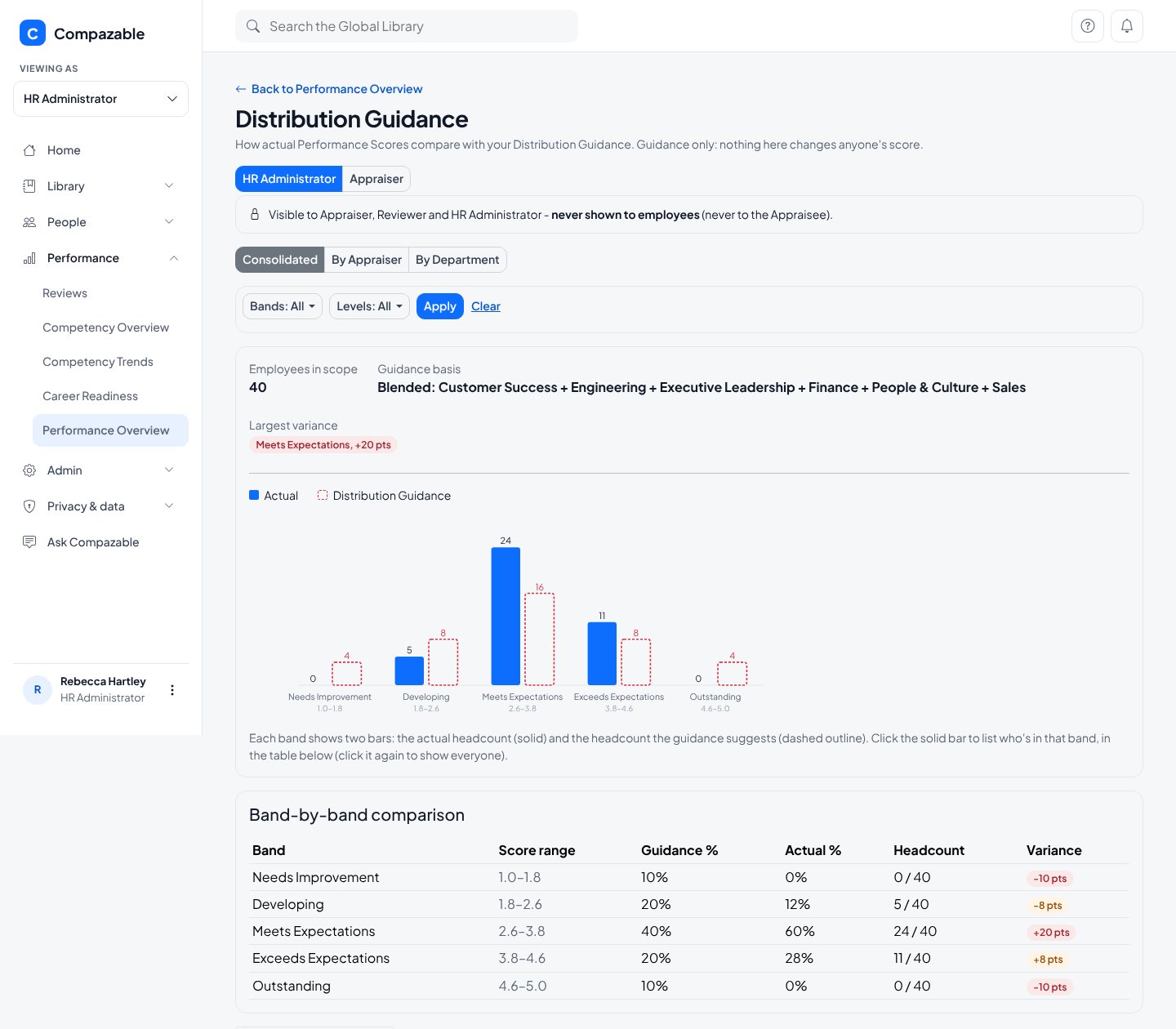The width and height of the screenshot is (1176, 1029).
Task: Collapse the Performance section chevron
Action: coord(173,258)
